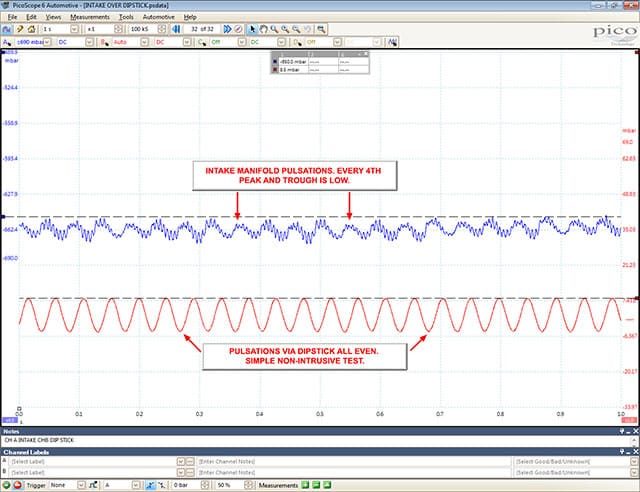Adjust trigger threshold 0 bar stepper
Screen dimensions: 640x492
click(205, 485)
